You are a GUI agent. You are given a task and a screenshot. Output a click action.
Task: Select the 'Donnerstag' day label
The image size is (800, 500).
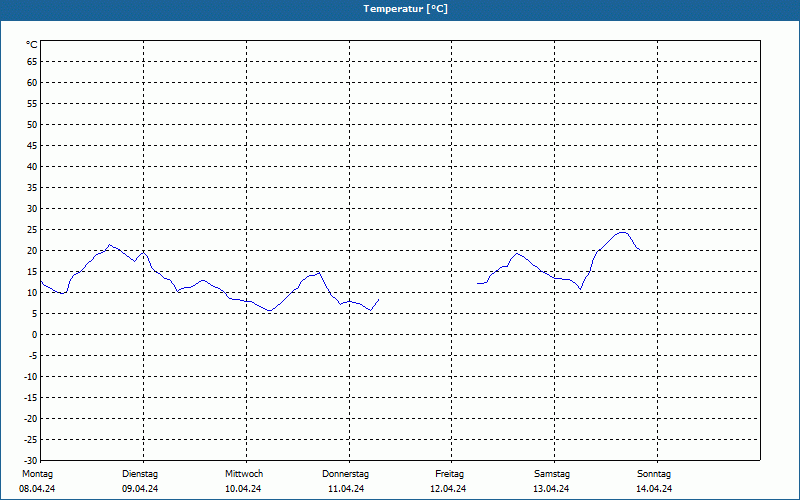345,474
